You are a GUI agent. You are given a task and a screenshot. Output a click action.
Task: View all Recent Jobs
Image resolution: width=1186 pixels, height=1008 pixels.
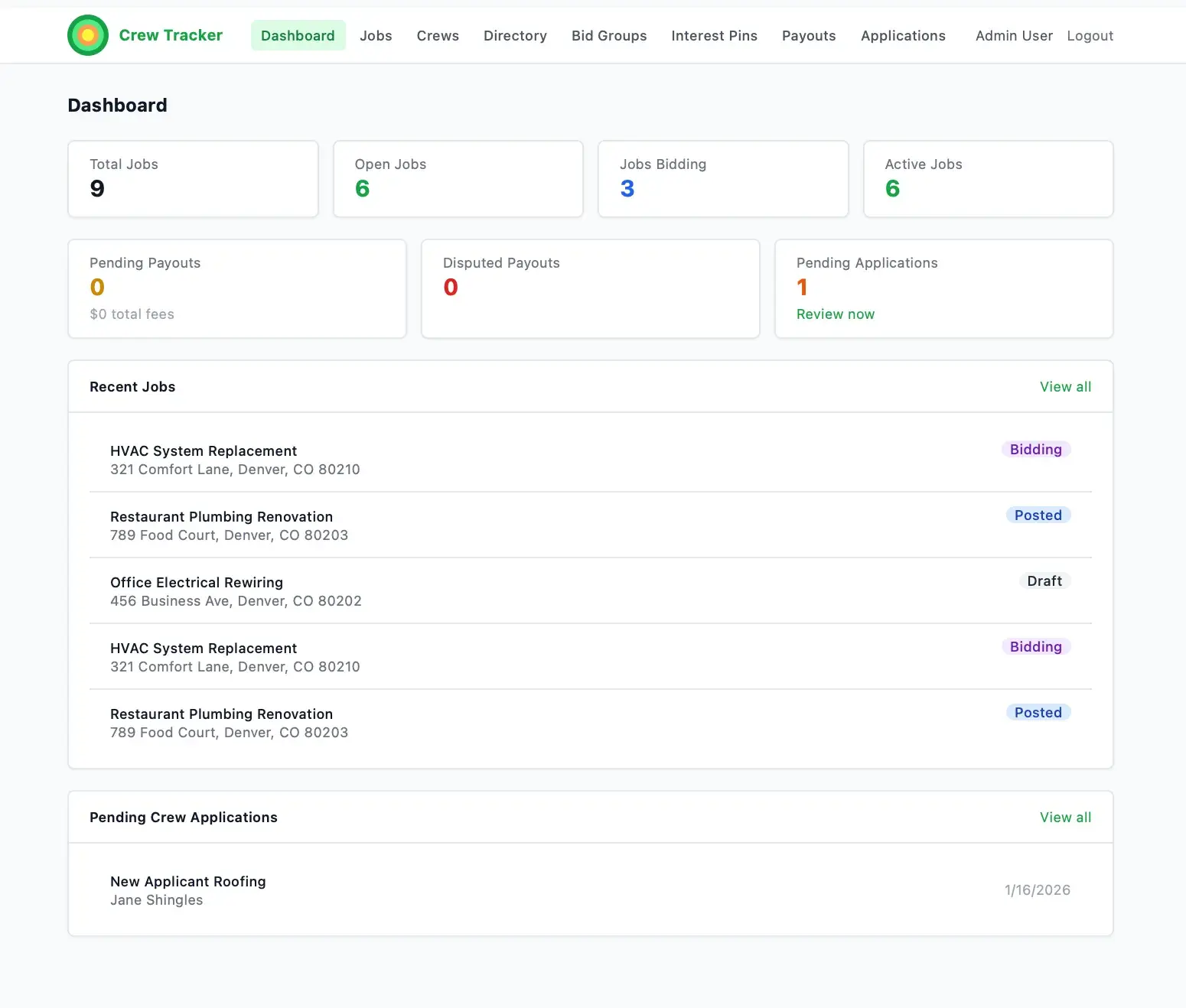point(1065,387)
